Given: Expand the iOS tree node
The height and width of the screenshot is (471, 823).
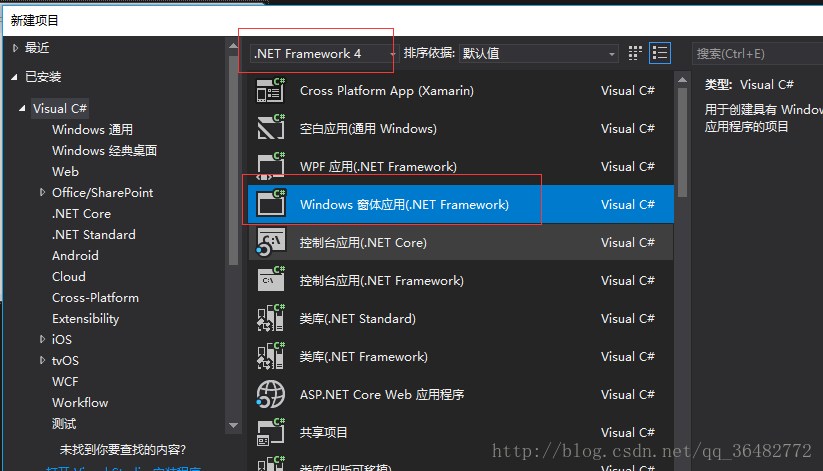Looking at the screenshot, I should pyautogui.click(x=43, y=339).
